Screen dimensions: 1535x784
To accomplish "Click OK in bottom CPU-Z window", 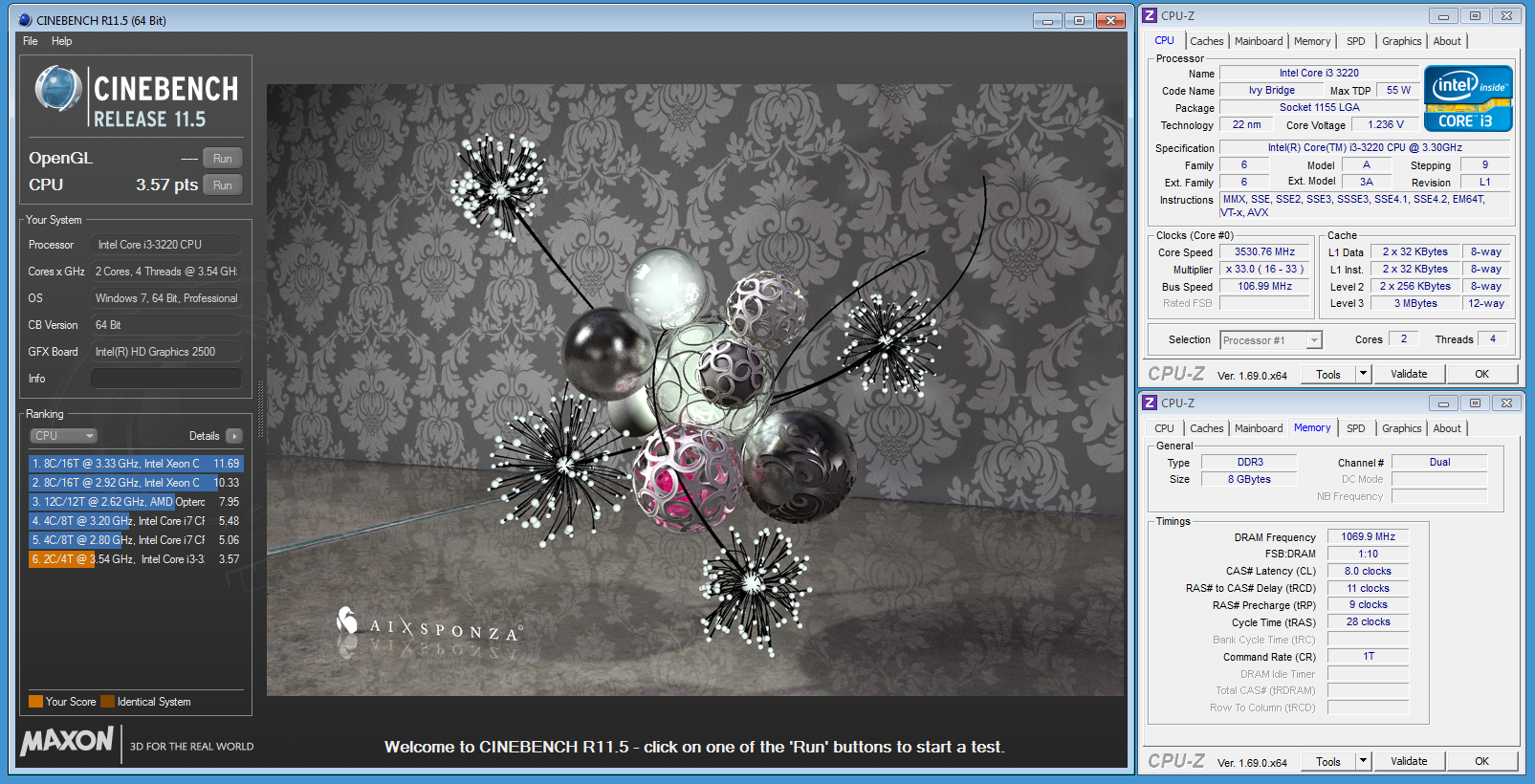I will pos(1481,762).
